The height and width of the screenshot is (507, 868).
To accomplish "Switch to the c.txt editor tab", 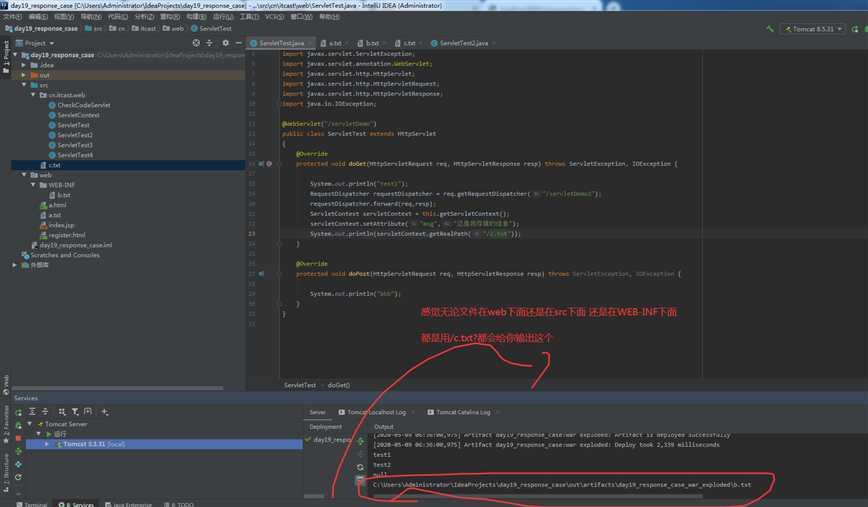I will click(x=408, y=43).
